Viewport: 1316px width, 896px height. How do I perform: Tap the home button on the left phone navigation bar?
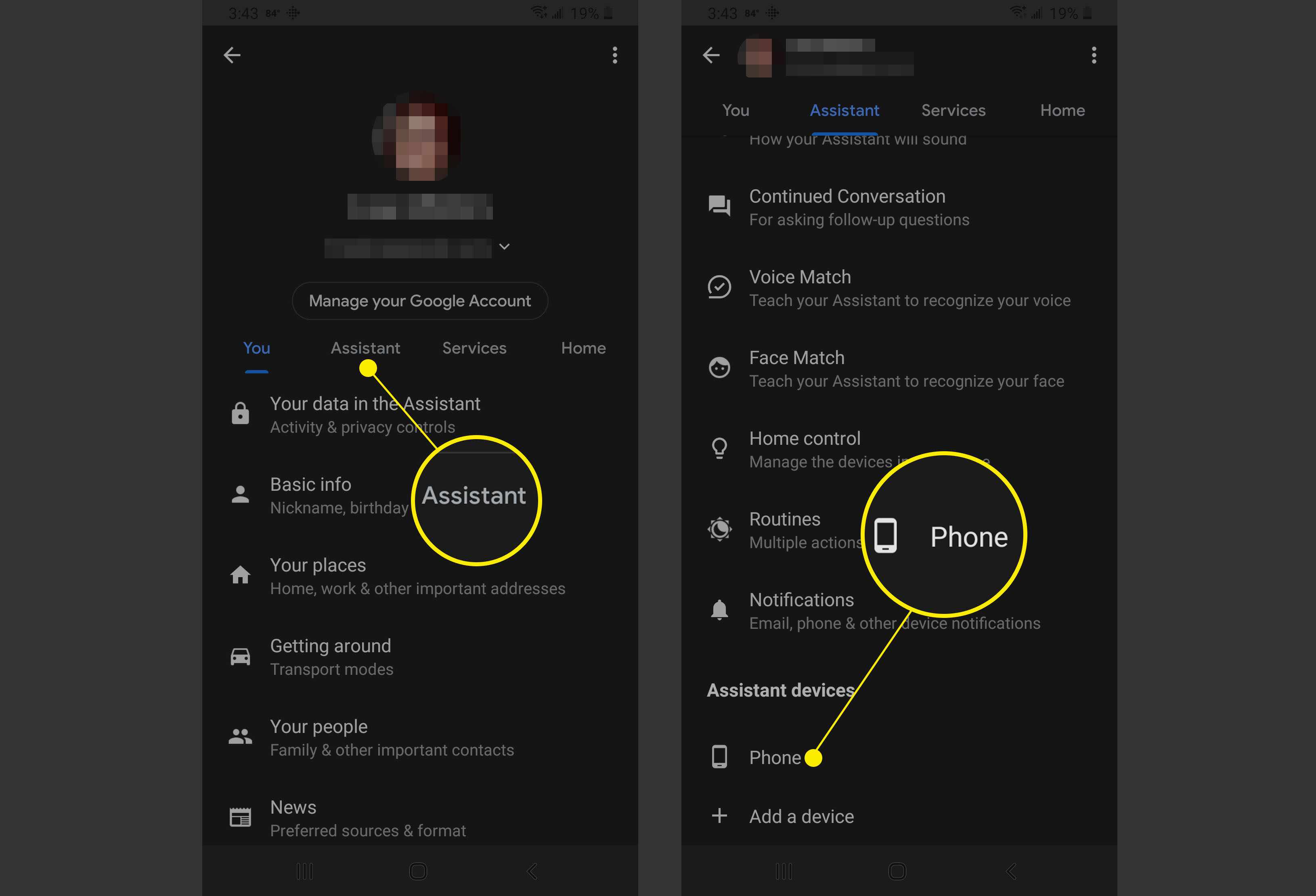pyautogui.click(x=418, y=871)
